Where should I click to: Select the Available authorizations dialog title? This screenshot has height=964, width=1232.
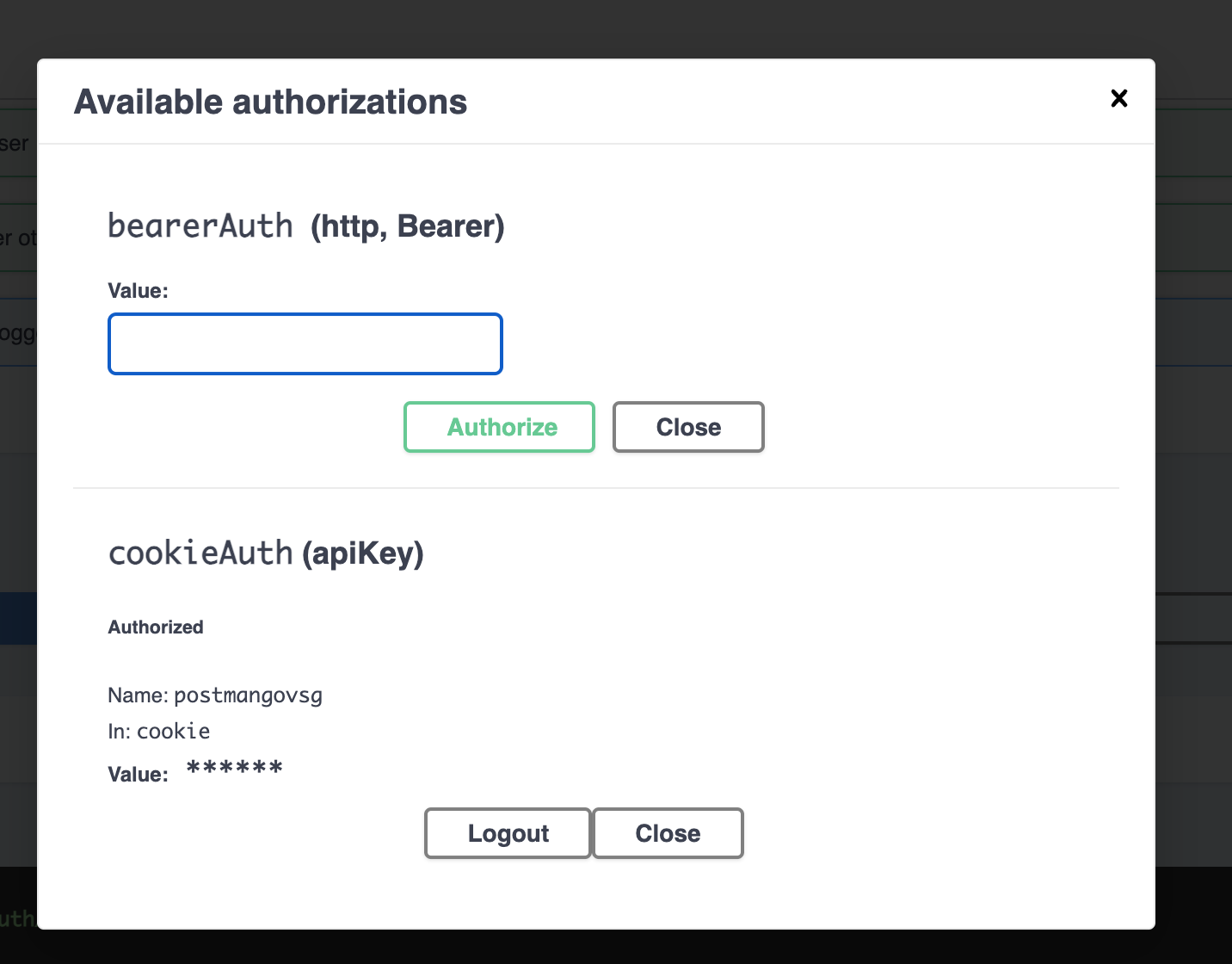(270, 102)
